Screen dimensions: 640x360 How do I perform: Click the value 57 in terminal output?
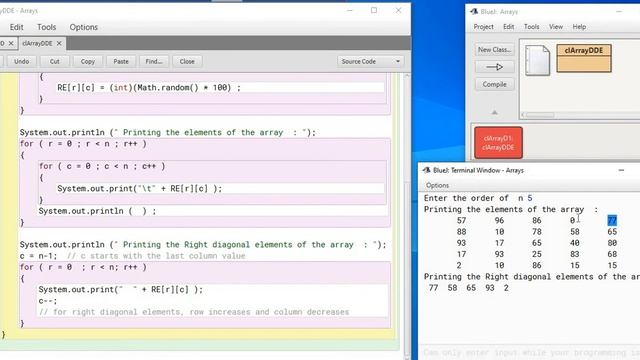pos(461,220)
